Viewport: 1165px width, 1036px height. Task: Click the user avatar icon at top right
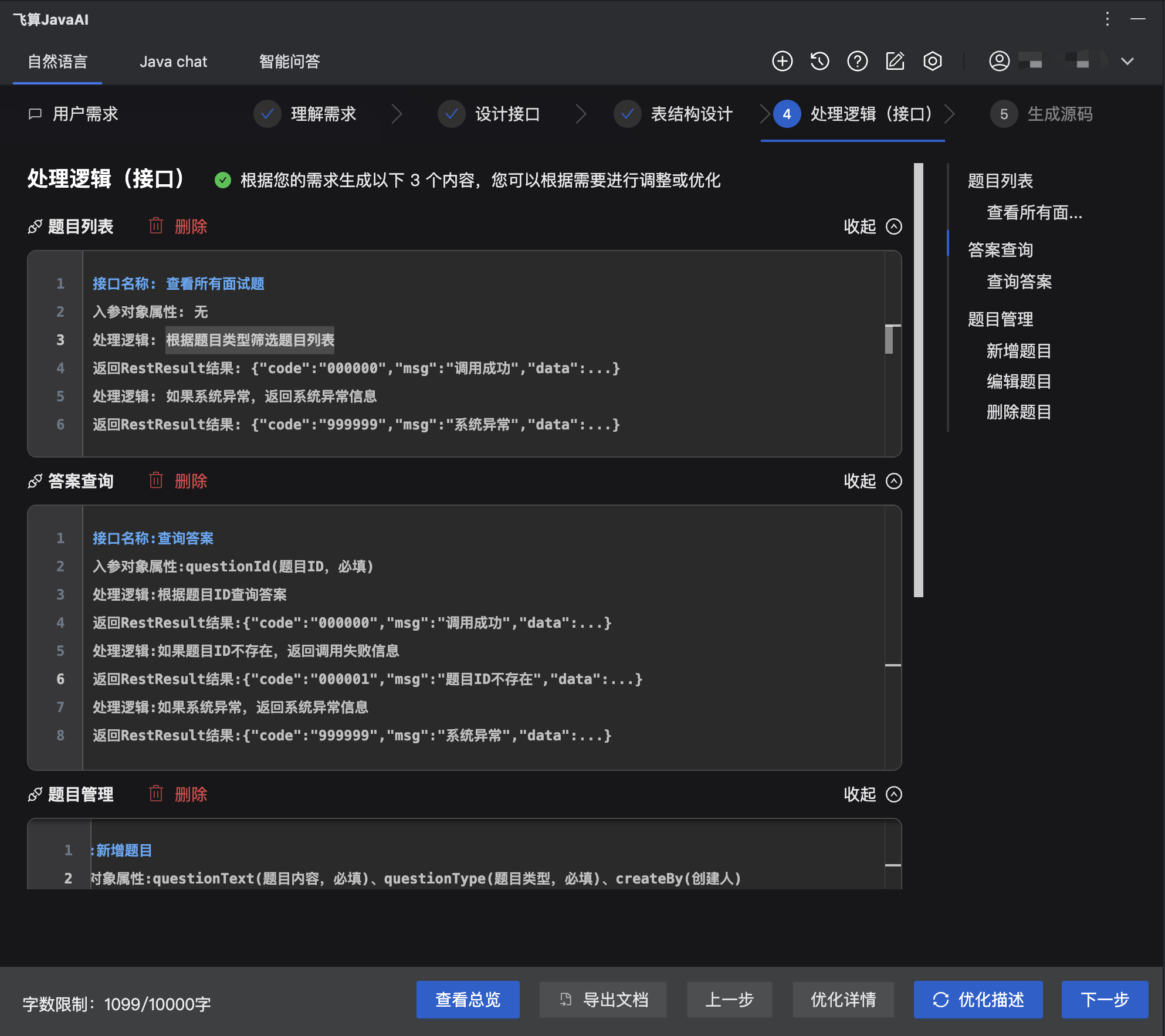click(x=1000, y=61)
